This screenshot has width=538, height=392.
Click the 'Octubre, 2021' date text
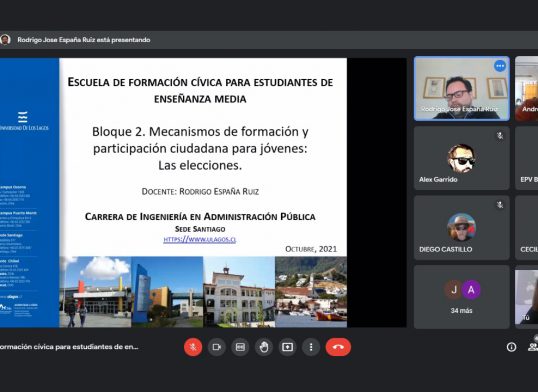click(311, 249)
